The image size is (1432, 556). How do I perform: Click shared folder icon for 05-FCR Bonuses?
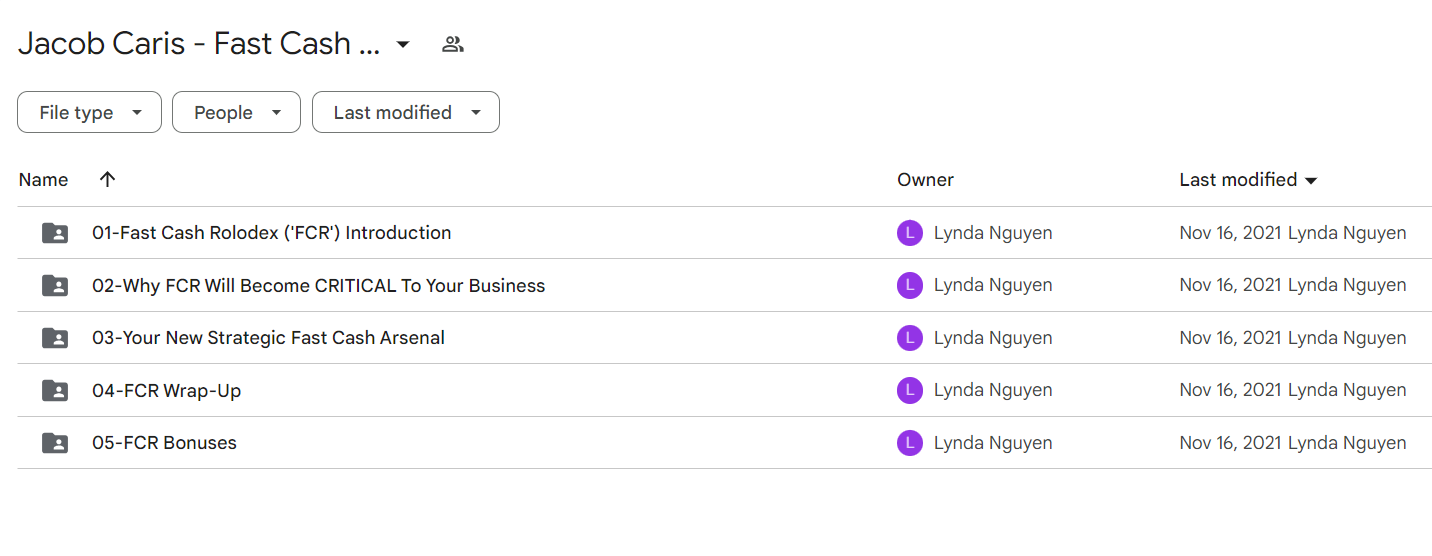point(55,443)
